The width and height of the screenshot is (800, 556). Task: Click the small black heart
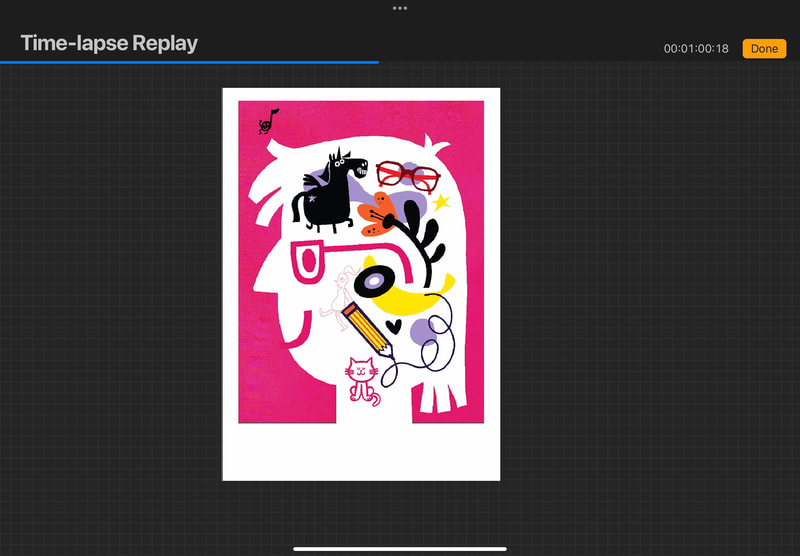coord(395,325)
